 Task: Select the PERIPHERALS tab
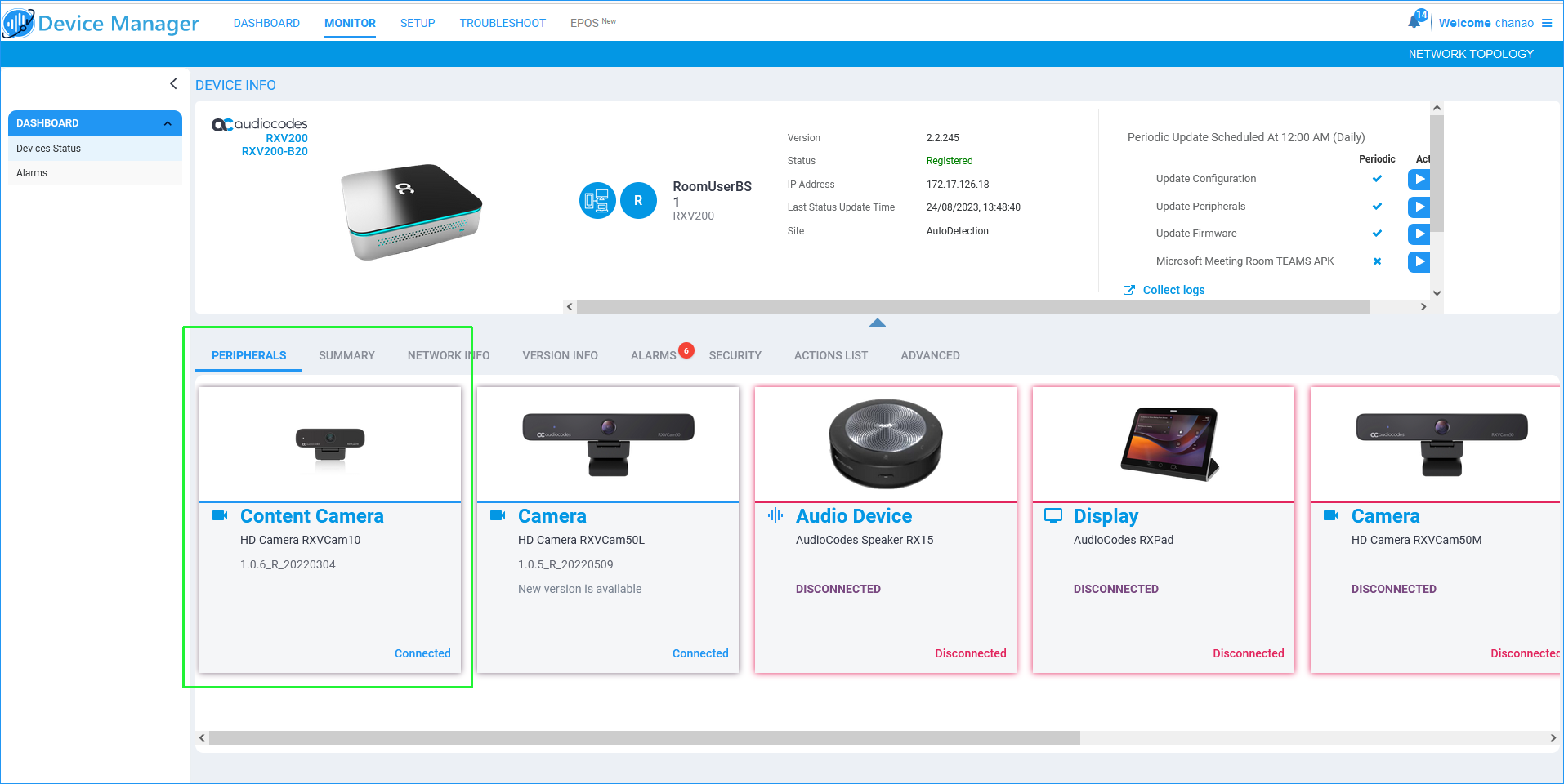point(248,355)
